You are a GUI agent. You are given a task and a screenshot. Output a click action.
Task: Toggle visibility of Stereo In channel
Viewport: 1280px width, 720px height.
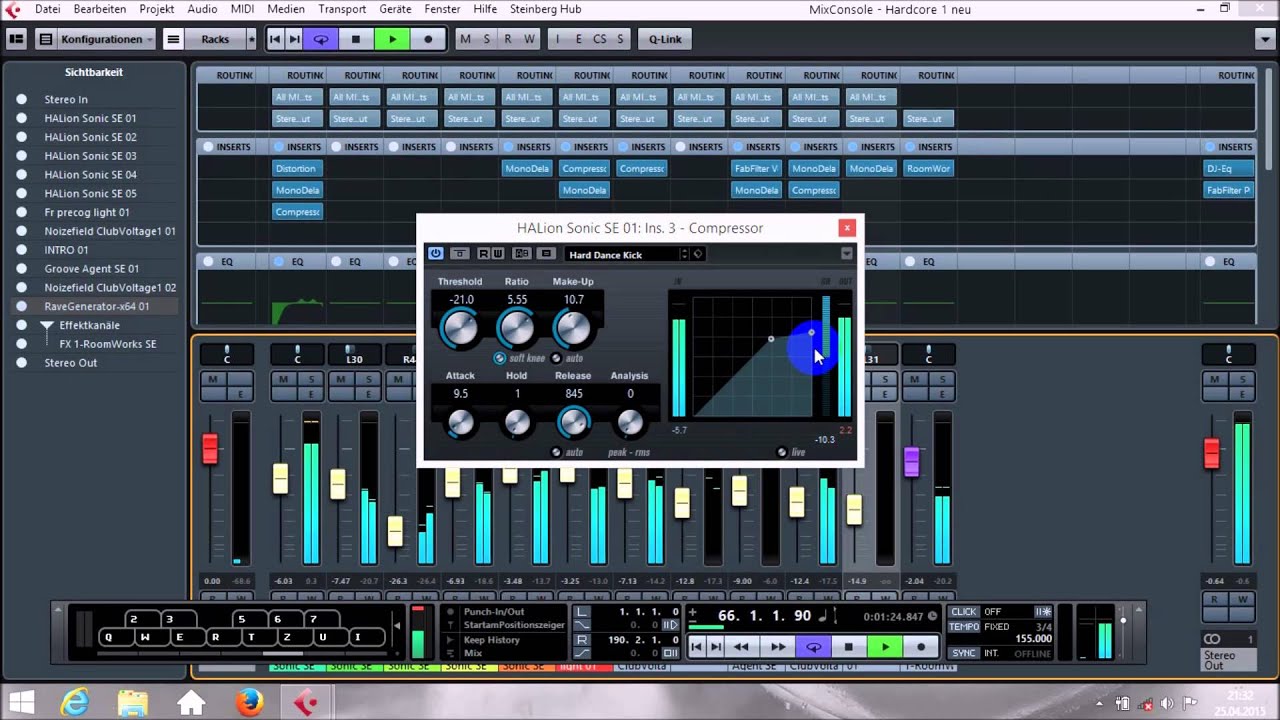pos(21,99)
